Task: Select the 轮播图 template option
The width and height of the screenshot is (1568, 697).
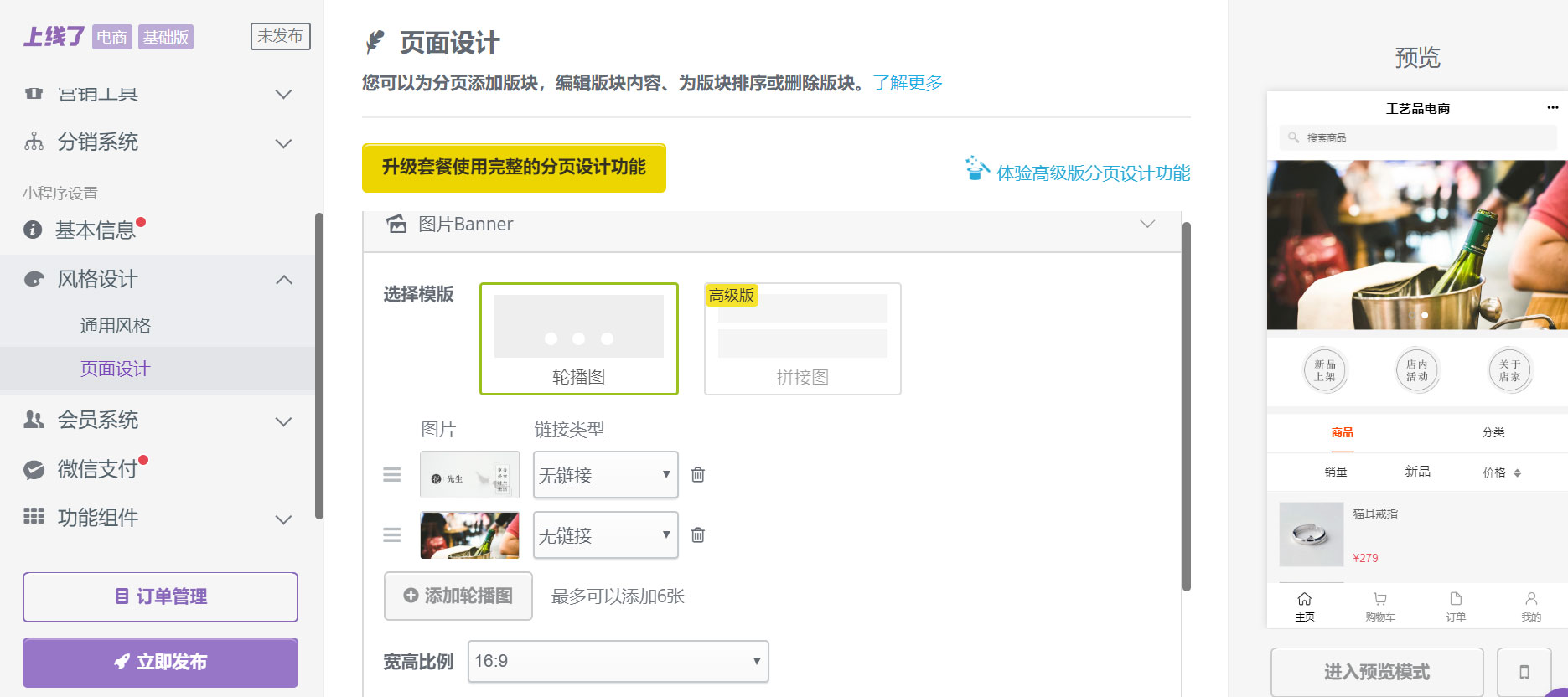Action: (578, 338)
